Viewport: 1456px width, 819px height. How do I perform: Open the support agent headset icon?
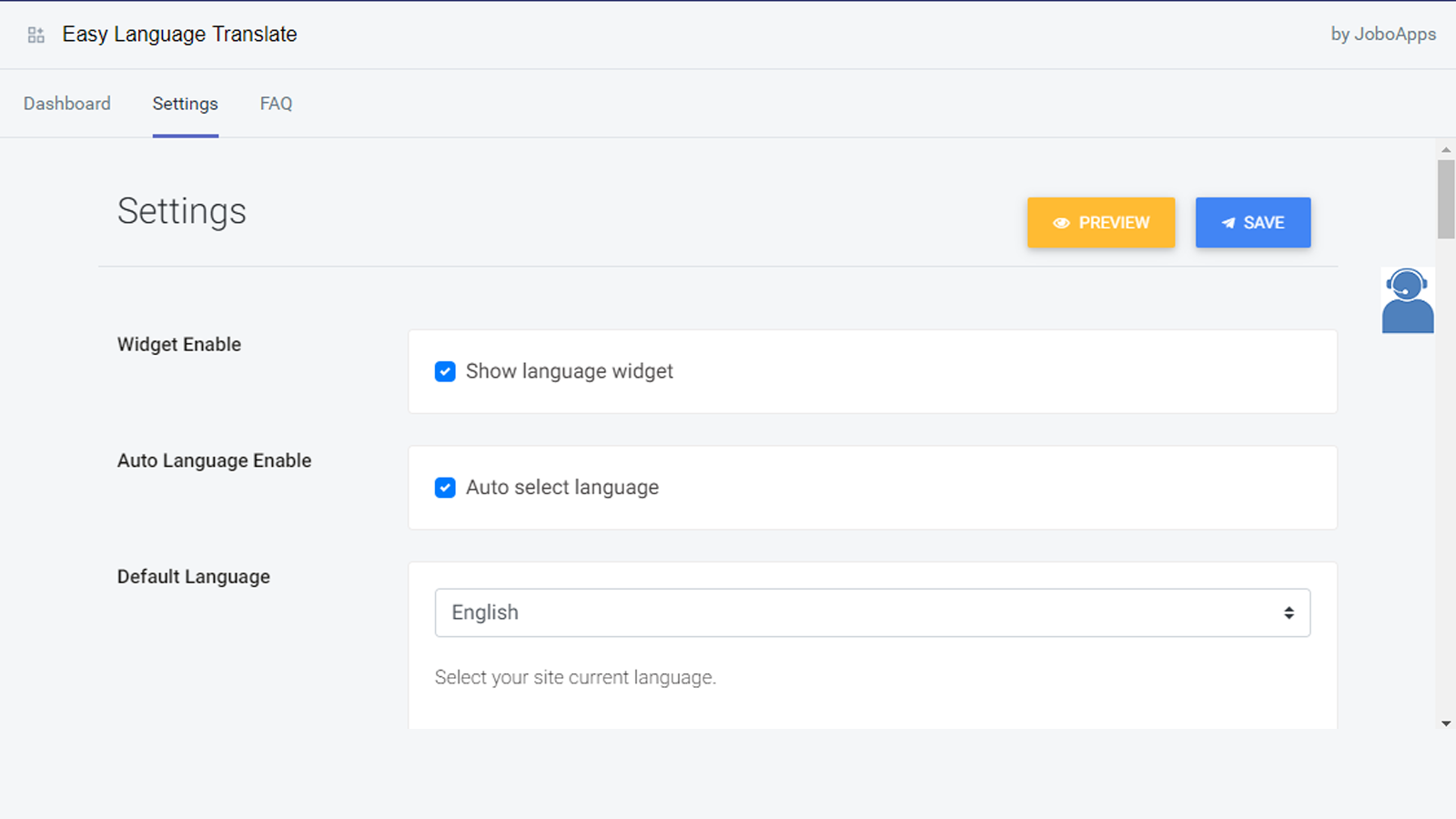pos(1407,300)
